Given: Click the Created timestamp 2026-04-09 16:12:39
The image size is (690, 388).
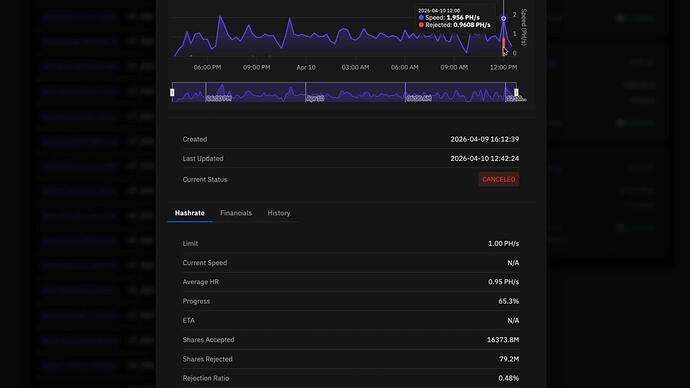Looking at the screenshot, I should 484,139.
